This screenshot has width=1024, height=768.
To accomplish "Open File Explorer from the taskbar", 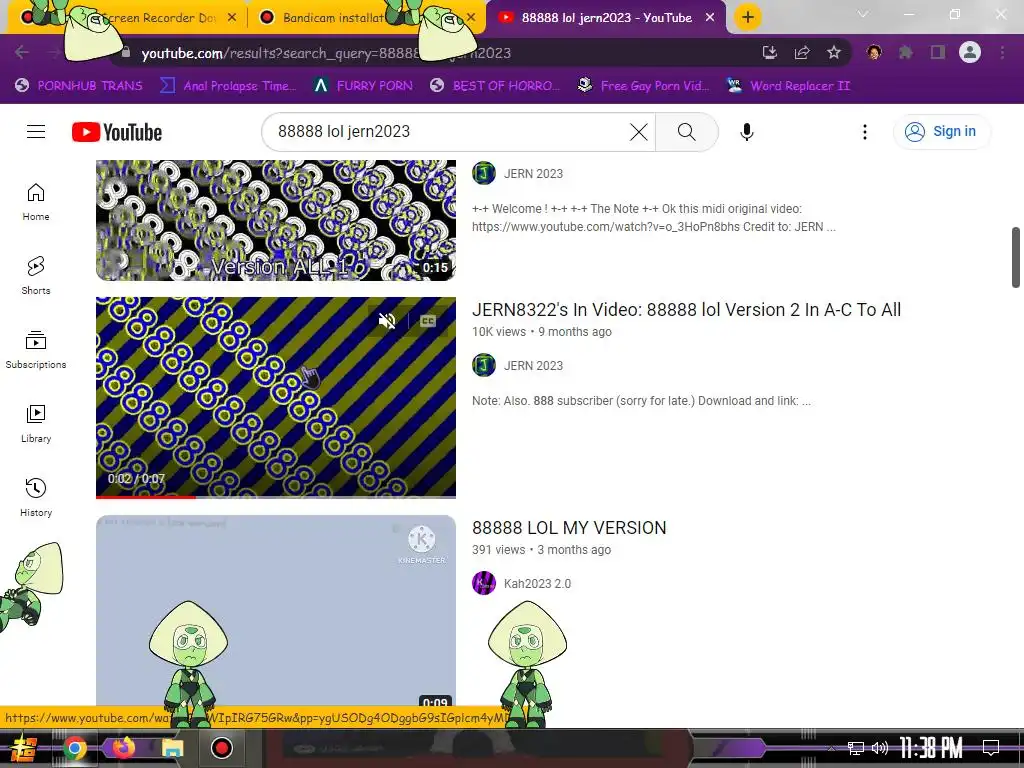I will tap(172, 748).
